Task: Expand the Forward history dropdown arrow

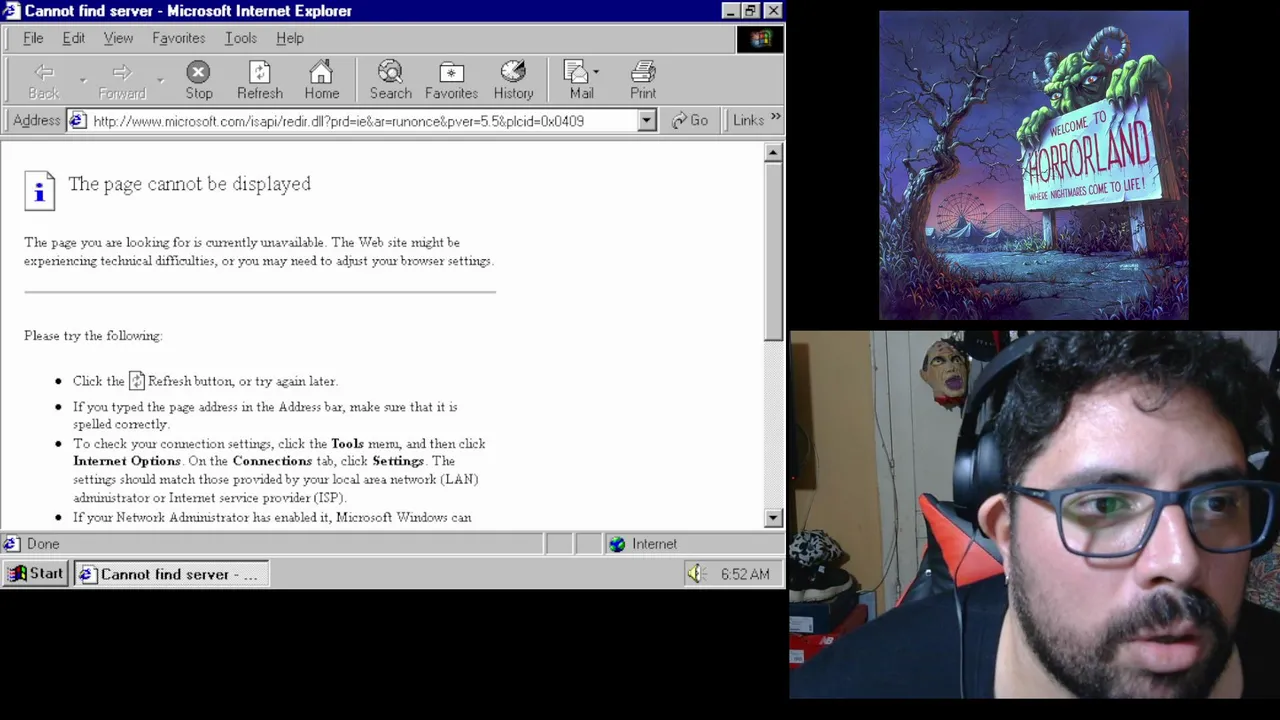Action: tap(160, 81)
